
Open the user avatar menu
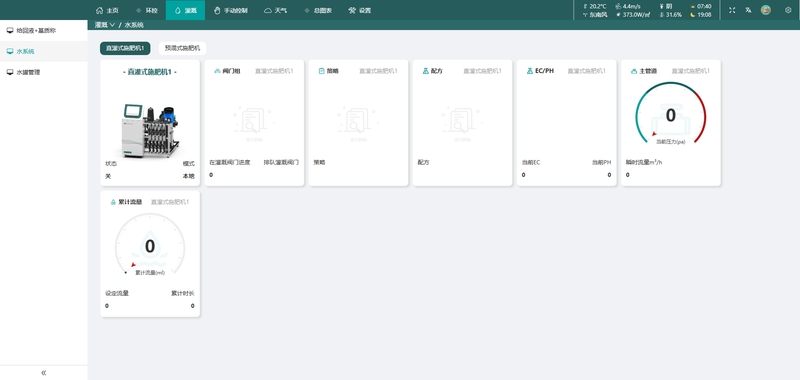765,10
